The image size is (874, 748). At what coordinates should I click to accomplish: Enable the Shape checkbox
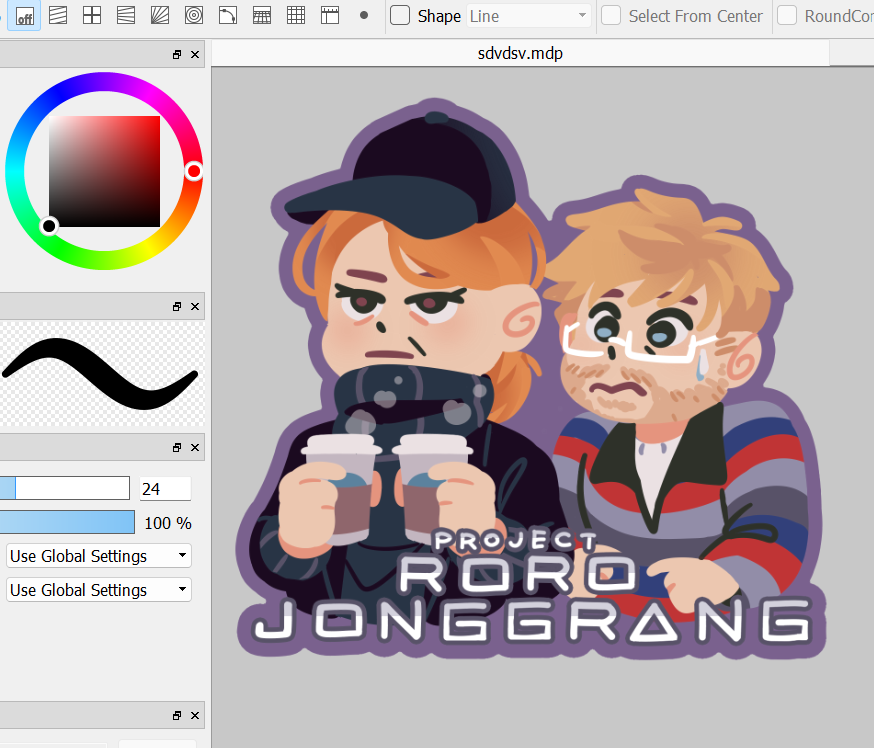click(400, 16)
